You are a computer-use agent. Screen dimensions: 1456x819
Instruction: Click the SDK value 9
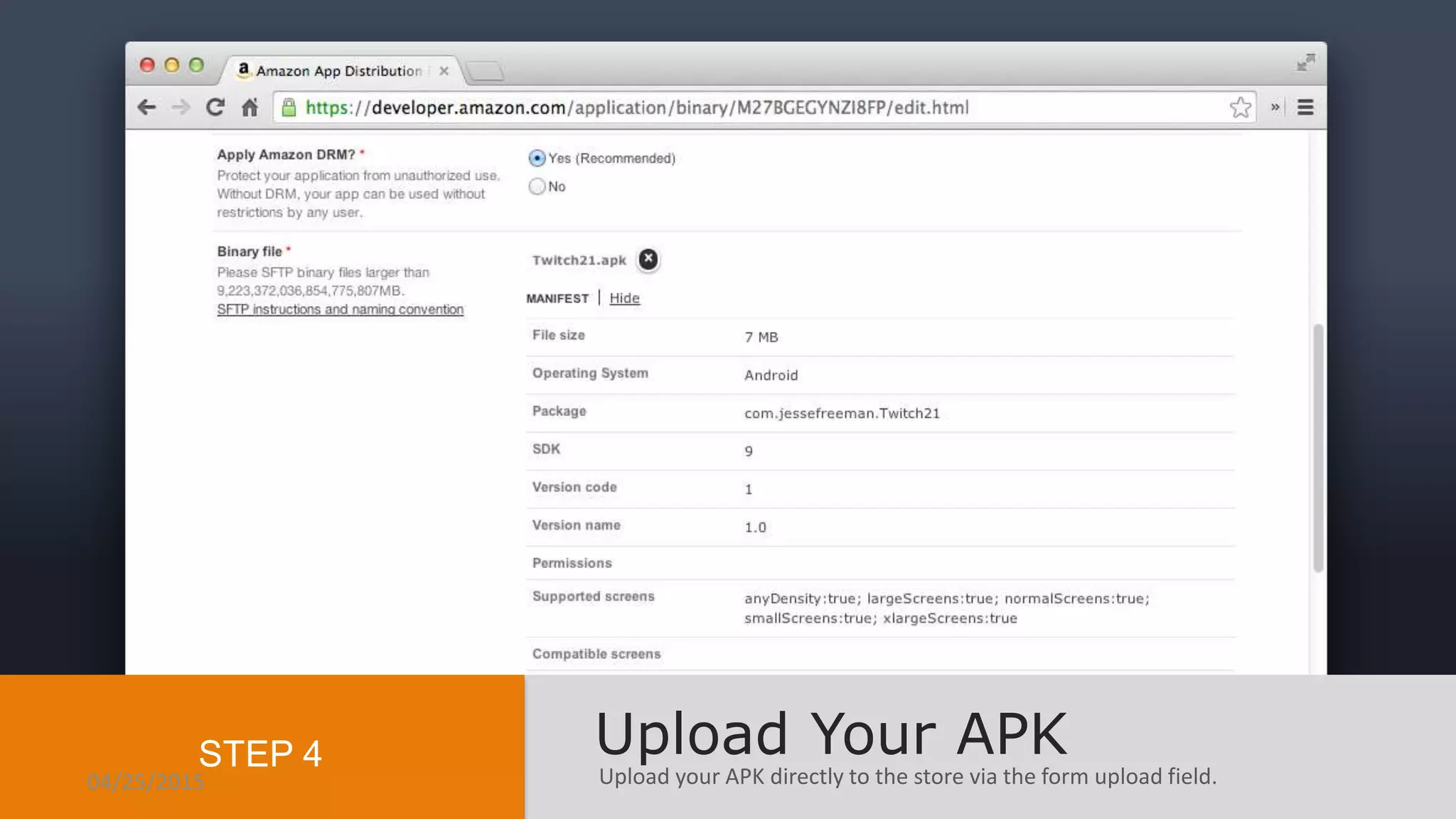click(x=749, y=451)
